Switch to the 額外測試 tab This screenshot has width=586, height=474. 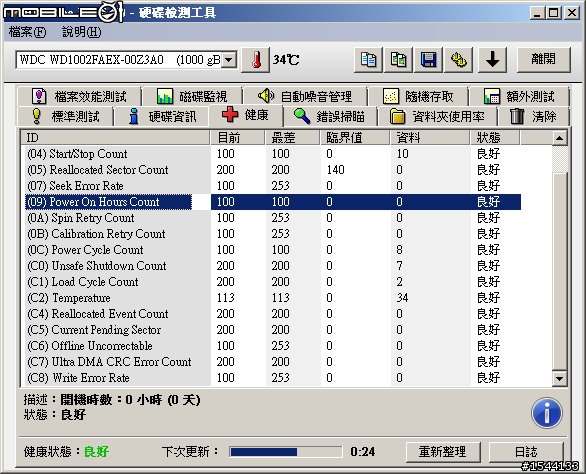(x=519, y=97)
